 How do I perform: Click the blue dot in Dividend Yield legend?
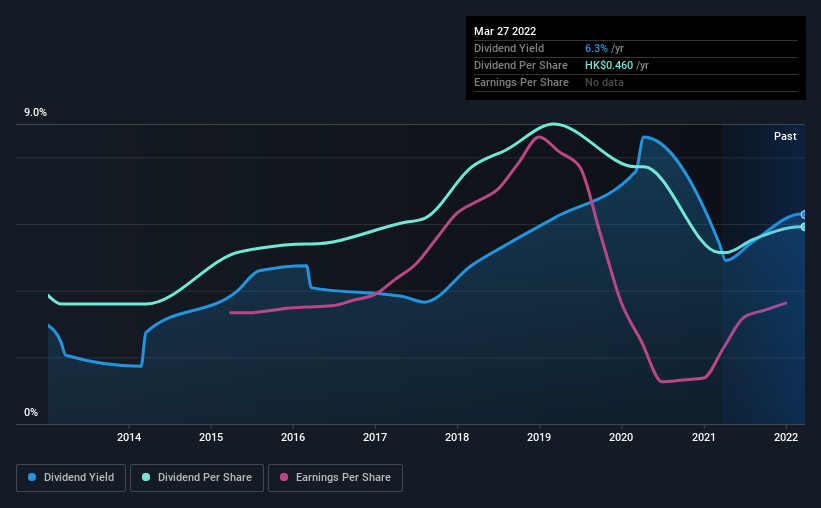coord(32,477)
